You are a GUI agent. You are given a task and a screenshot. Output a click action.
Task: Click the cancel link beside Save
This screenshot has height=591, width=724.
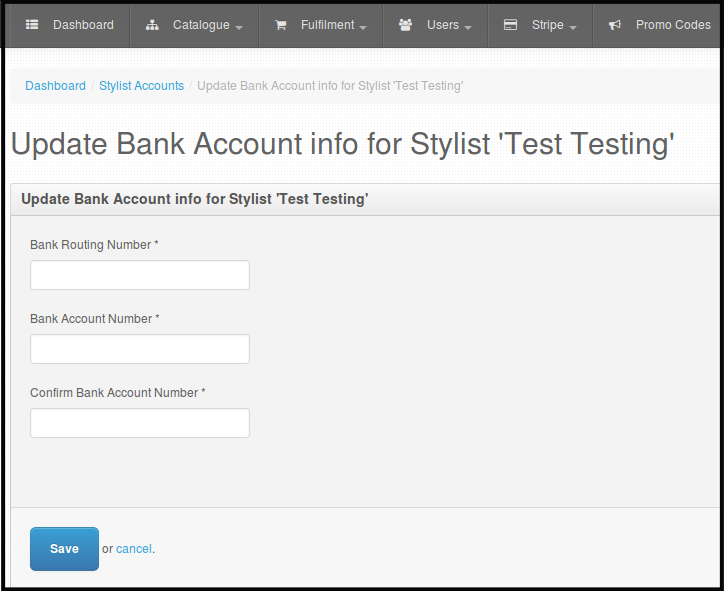134,549
